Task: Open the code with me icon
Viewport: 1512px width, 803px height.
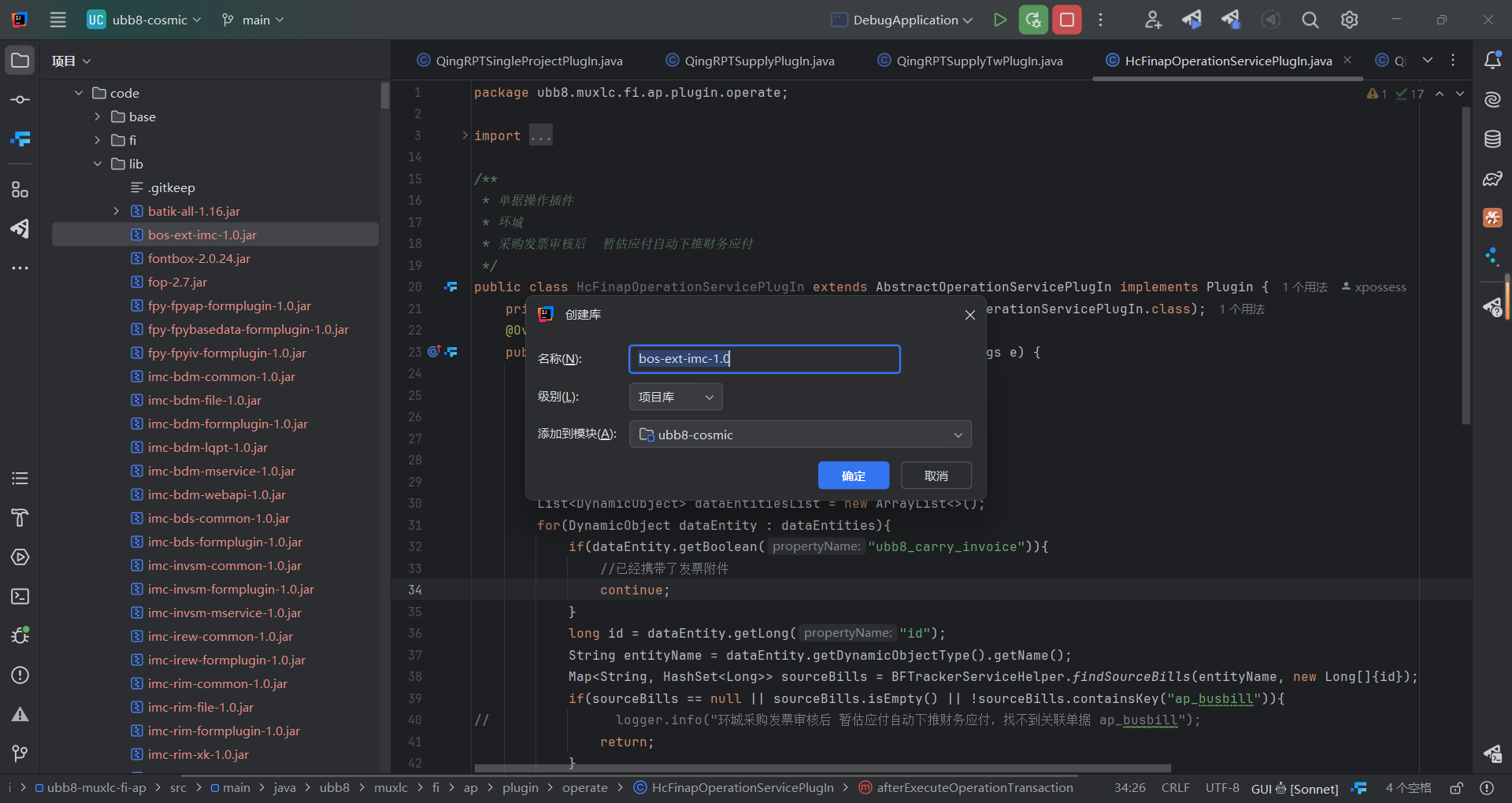Action: 1153,20
